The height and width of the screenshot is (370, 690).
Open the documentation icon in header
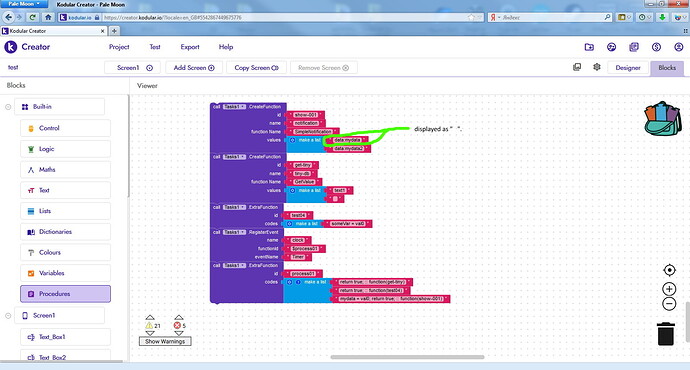pyautogui.click(x=634, y=47)
